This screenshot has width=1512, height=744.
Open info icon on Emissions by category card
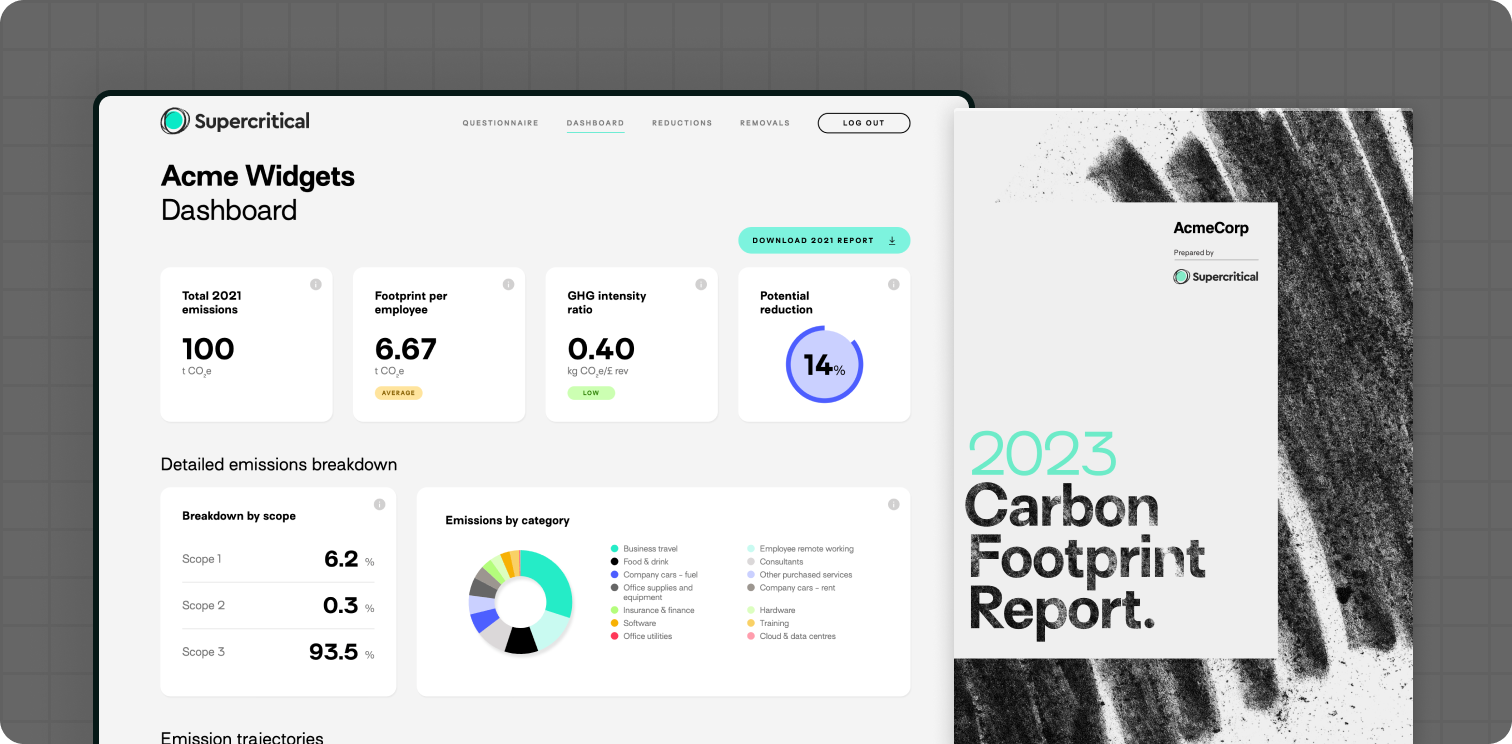[x=894, y=504]
